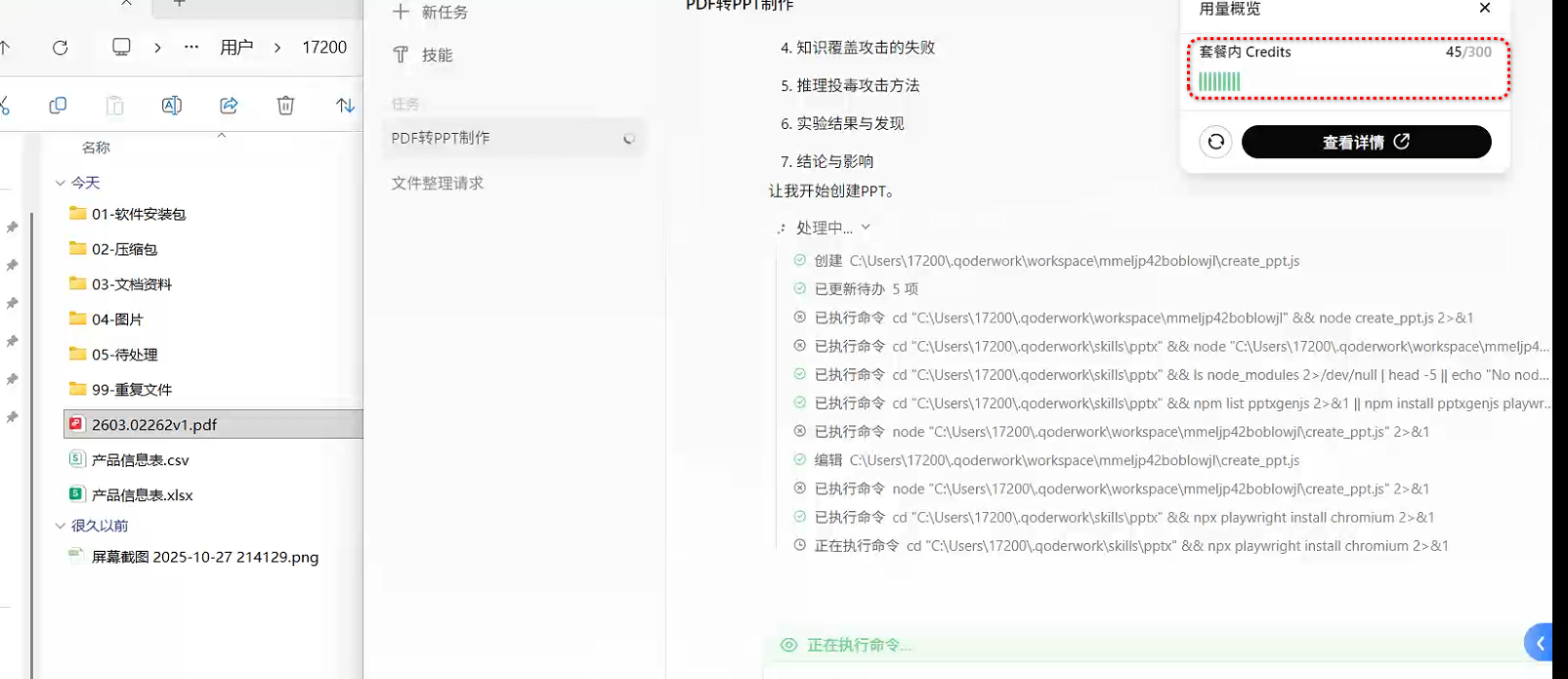1568x679 pixels.
Task: Select the 文件整理请求 task
Action: (438, 183)
